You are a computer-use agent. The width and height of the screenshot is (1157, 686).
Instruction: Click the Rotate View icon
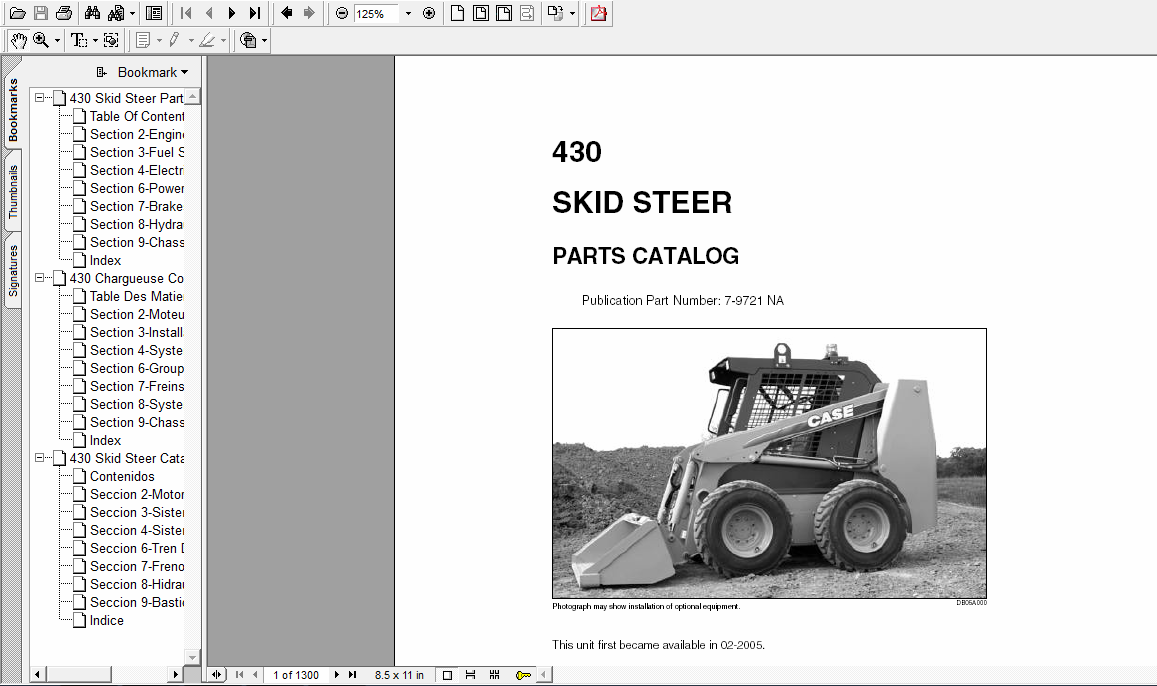tap(555, 13)
